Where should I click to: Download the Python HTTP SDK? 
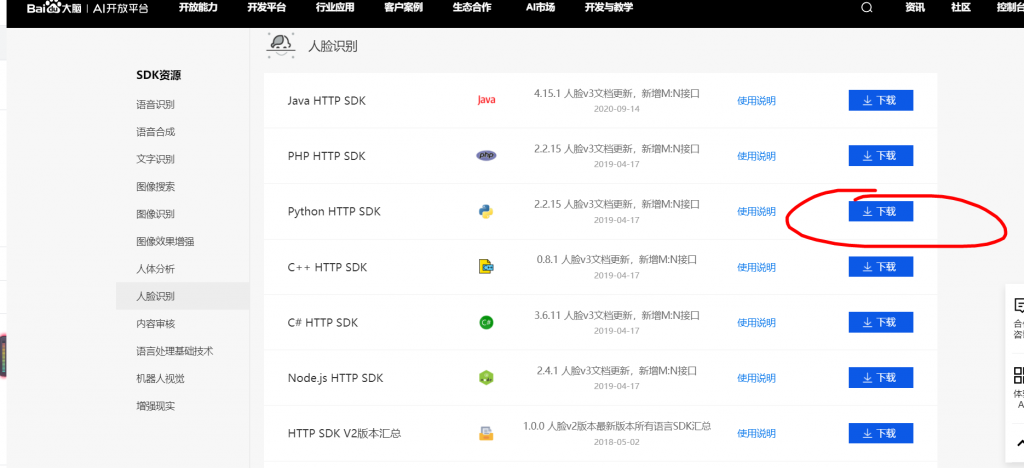tap(880, 211)
